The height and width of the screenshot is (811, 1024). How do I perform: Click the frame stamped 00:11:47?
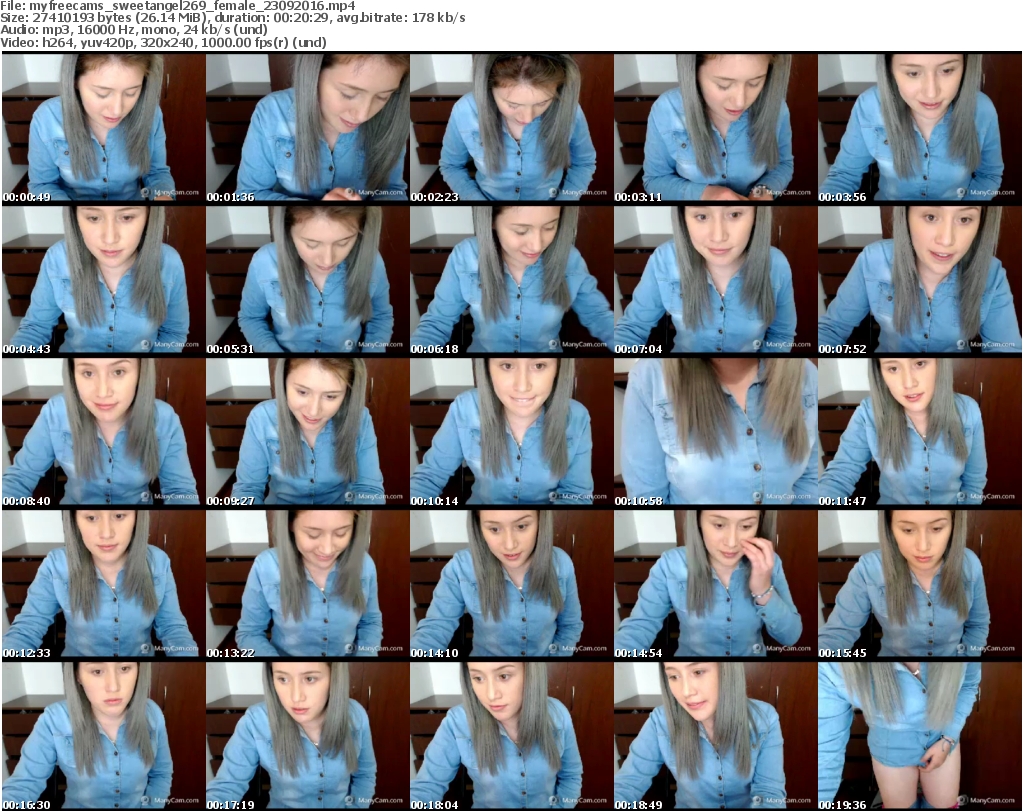(x=920, y=432)
